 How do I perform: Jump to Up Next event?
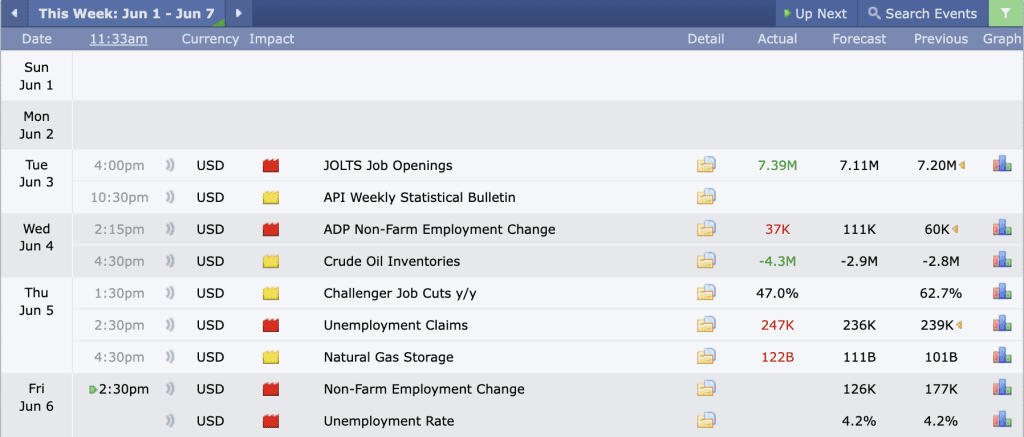point(815,14)
